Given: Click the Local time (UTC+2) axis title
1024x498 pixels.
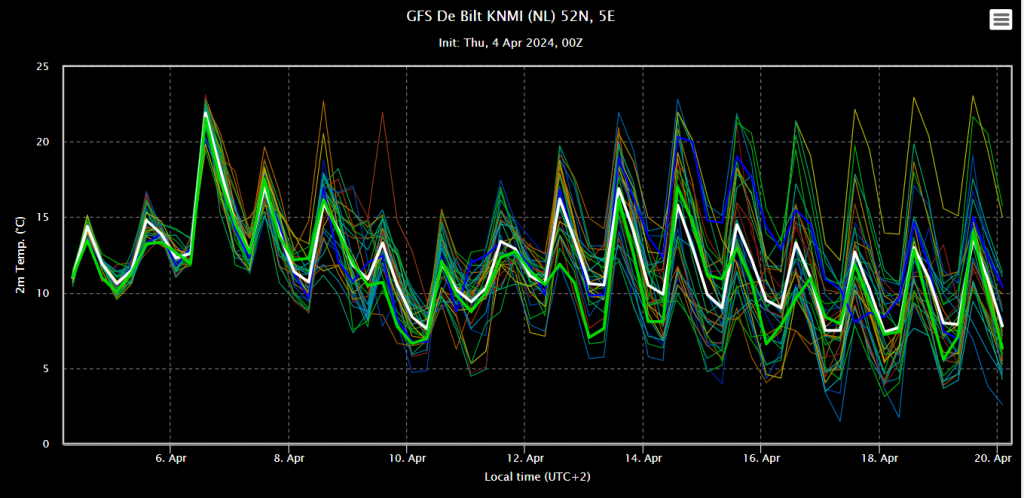Looking at the screenshot, I should [537, 477].
